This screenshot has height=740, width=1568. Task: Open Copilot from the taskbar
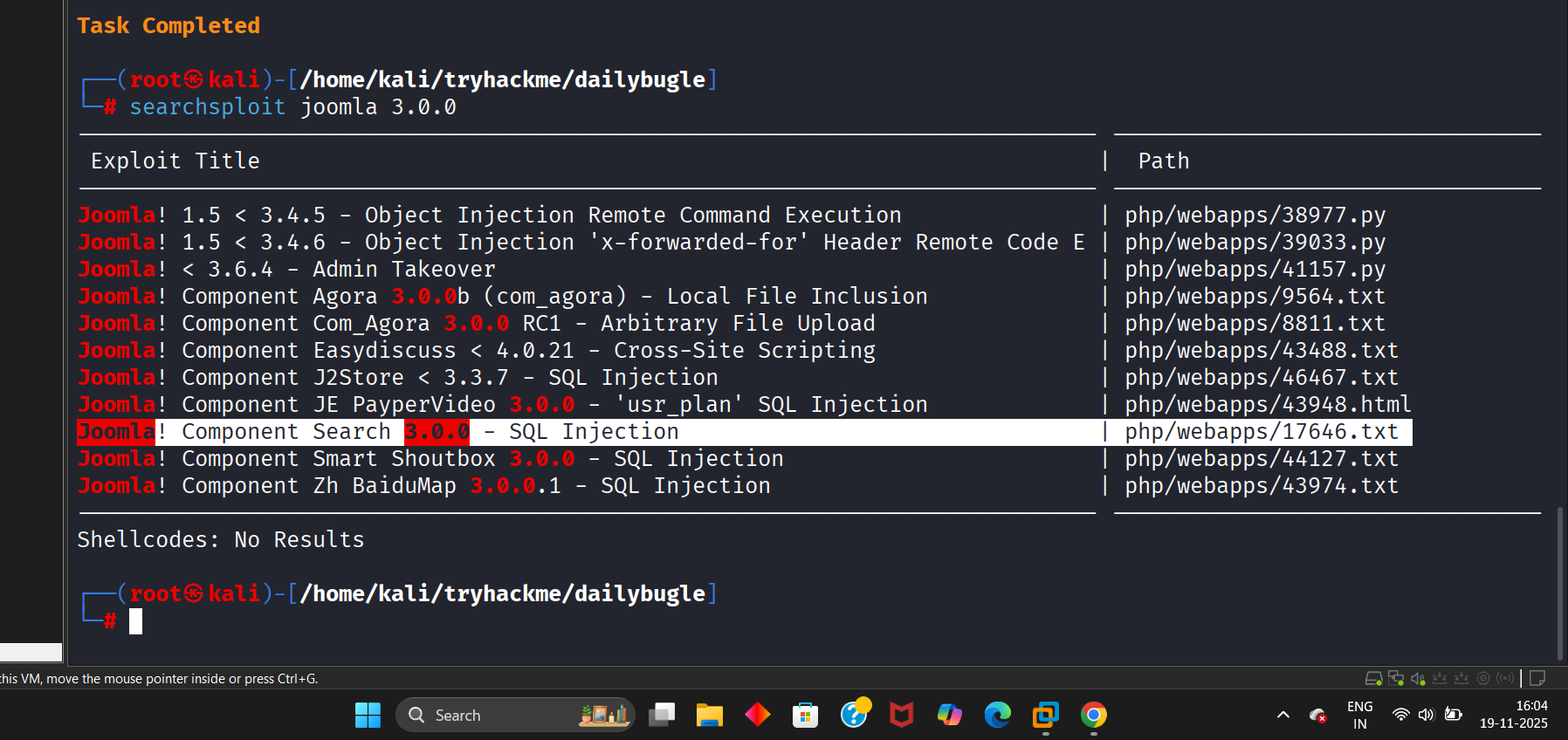[x=949, y=715]
